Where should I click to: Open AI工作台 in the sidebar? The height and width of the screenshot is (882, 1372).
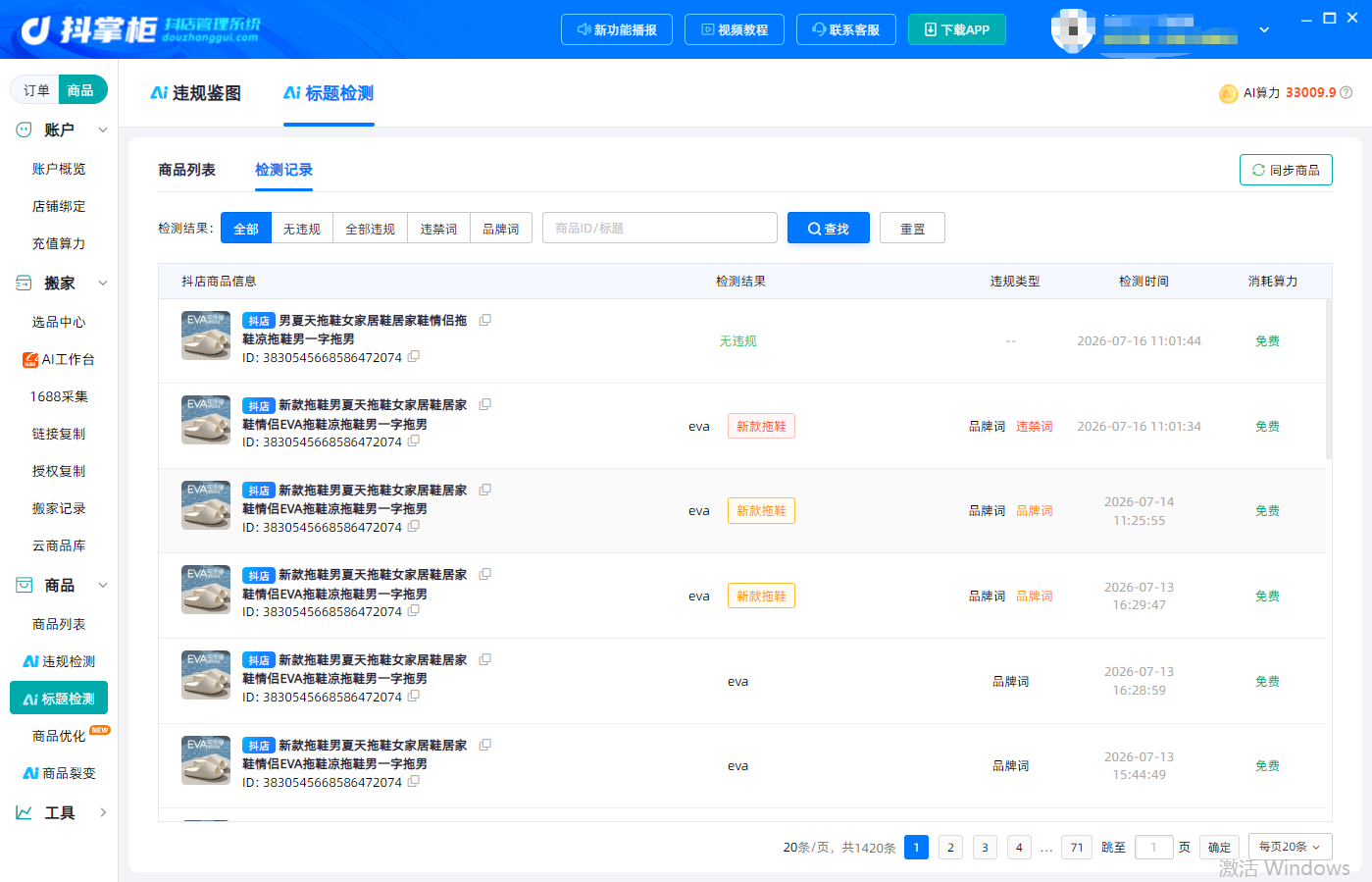coord(59,359)
